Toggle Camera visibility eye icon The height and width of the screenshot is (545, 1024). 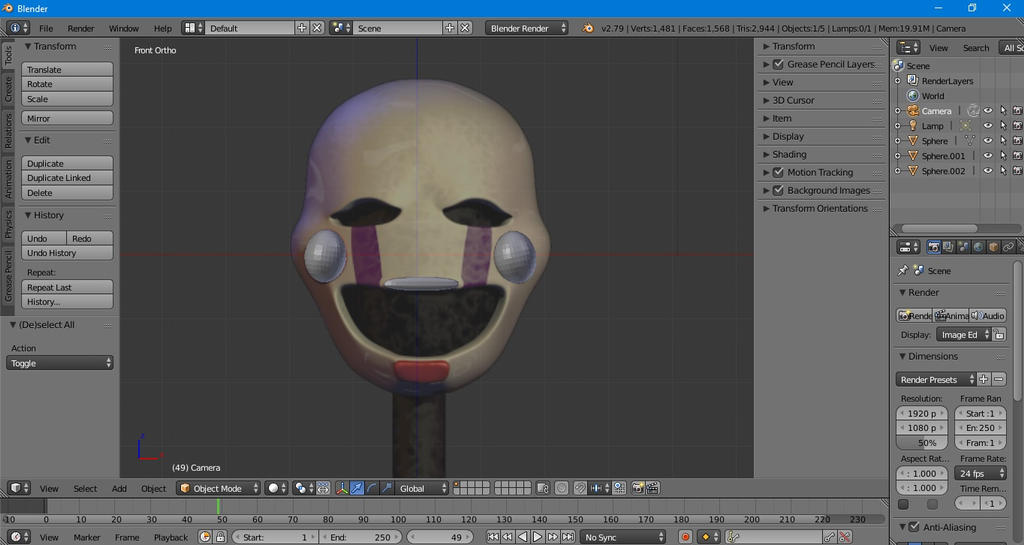pos(988,111)
